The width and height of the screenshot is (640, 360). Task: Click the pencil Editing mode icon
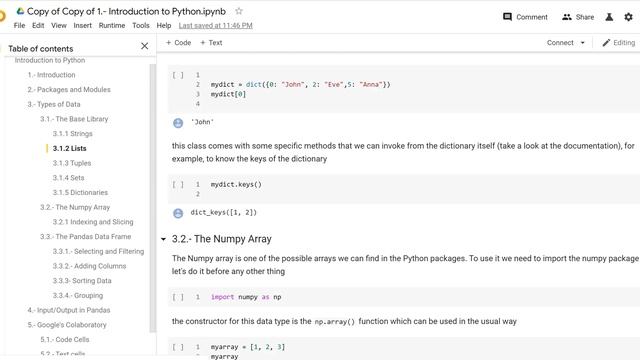click(607, 42)
